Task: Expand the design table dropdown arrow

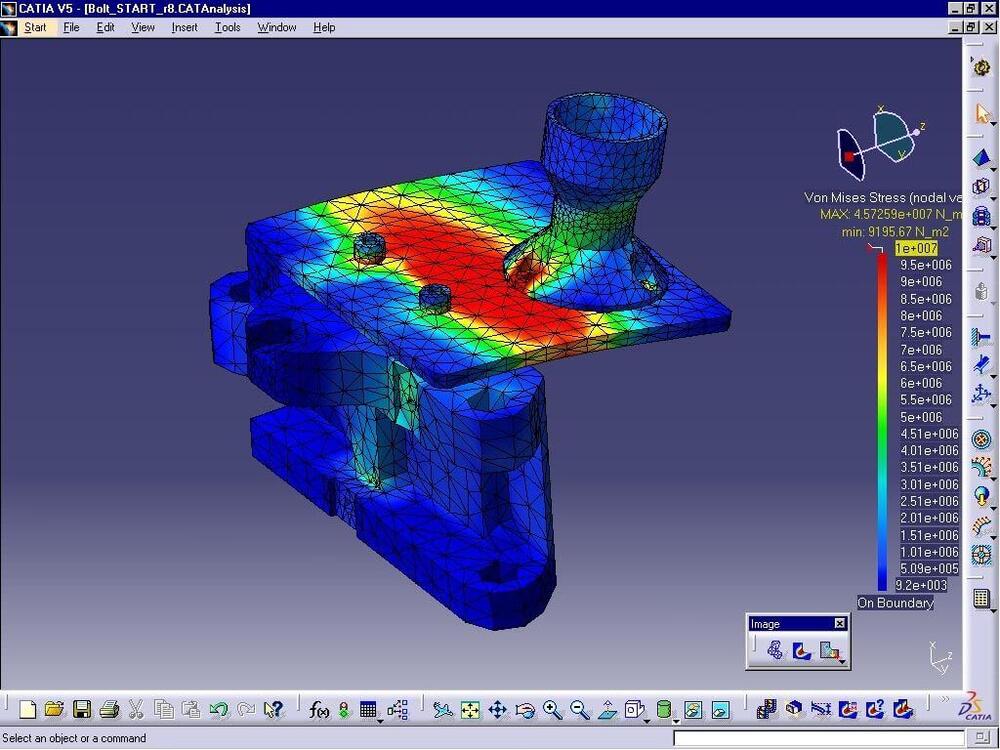Action: pos(380,719)
